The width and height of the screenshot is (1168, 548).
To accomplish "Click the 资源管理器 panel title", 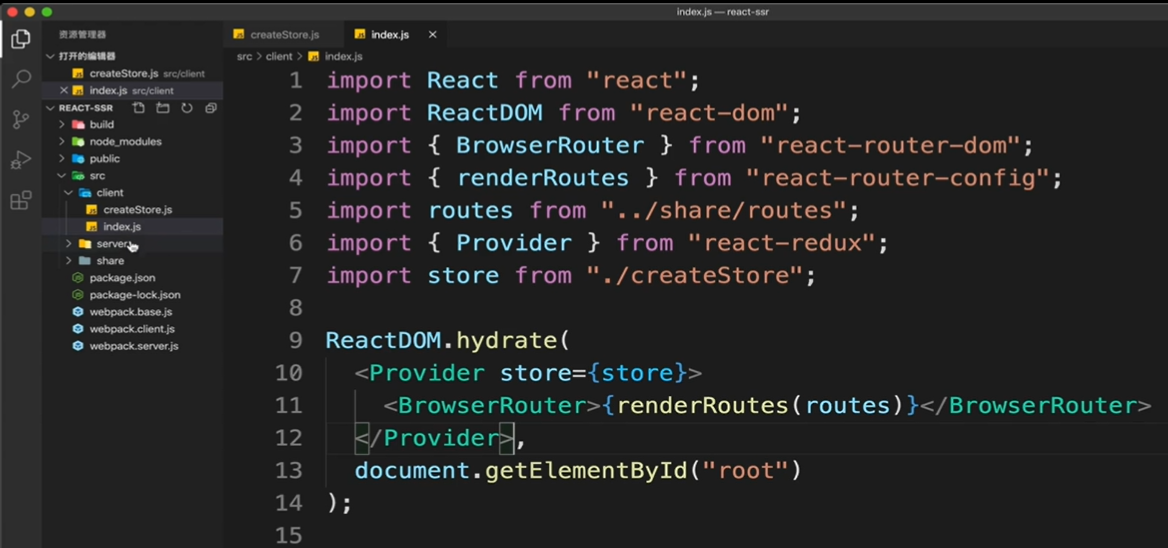I will (83, 34).
